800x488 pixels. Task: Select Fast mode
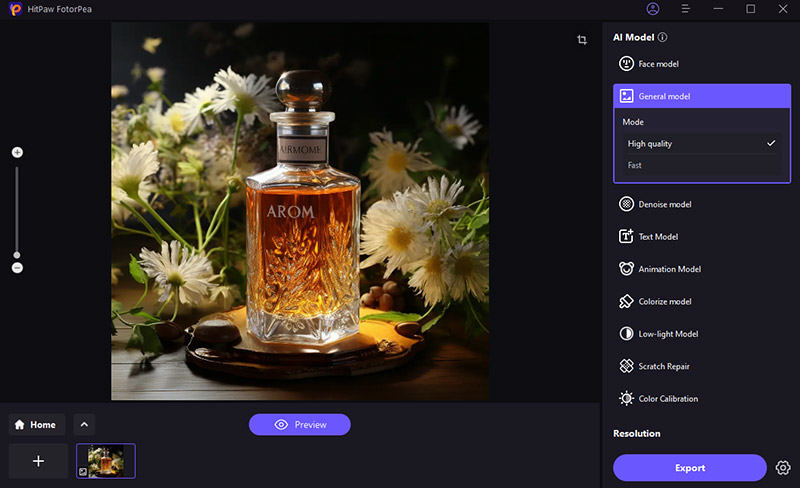pyautogui.click(x=702, y=165)
